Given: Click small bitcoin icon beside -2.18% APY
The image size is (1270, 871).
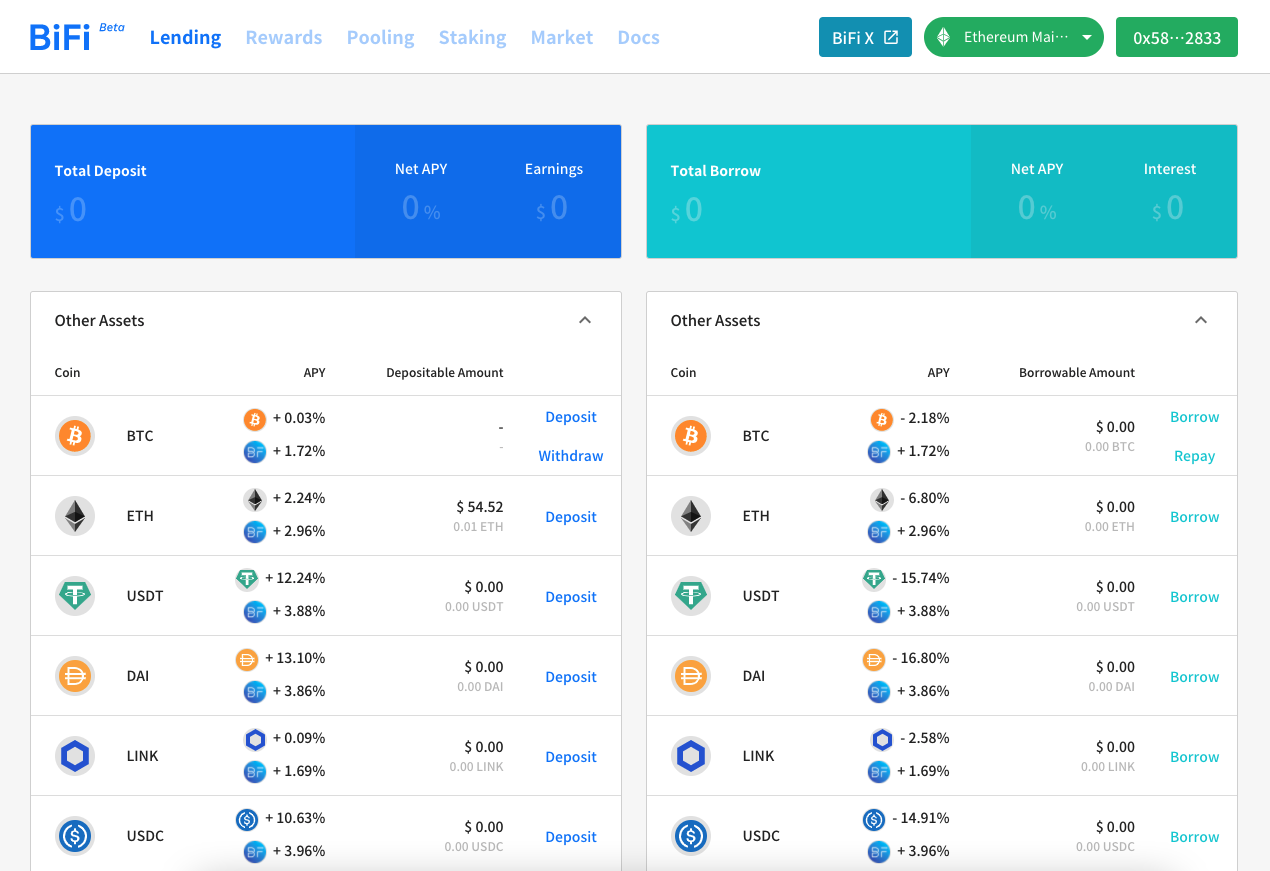Looking at the screenshot, I should [881, 419].
